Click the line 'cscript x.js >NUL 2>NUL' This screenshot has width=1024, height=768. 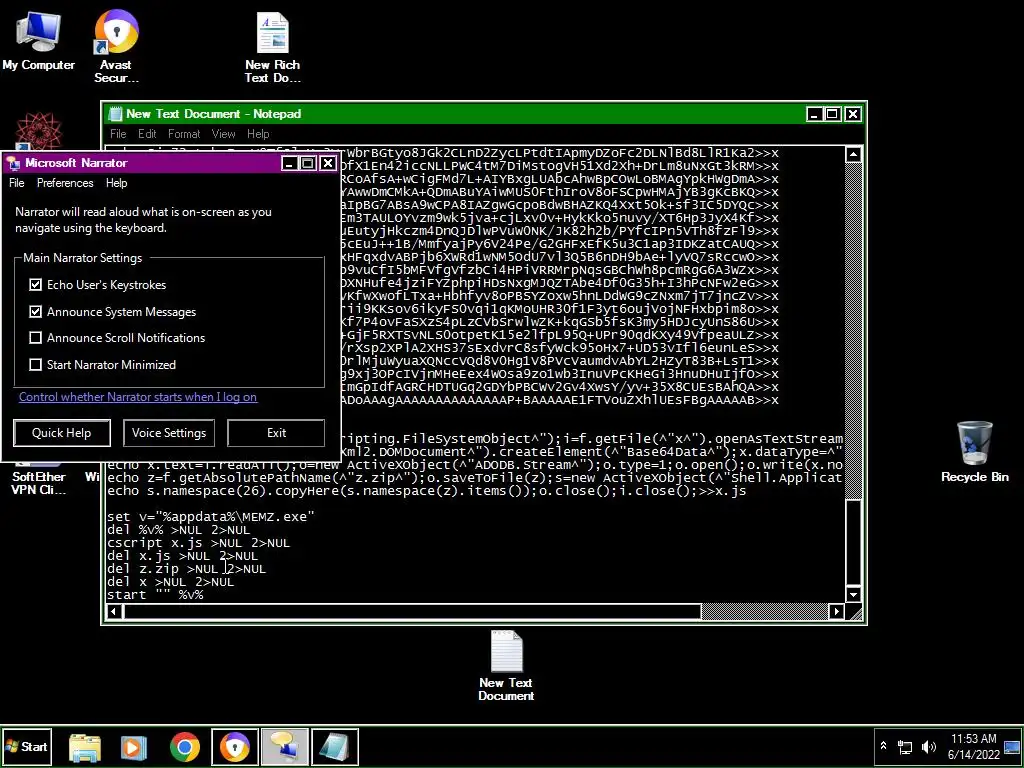[x=198, y=543]
